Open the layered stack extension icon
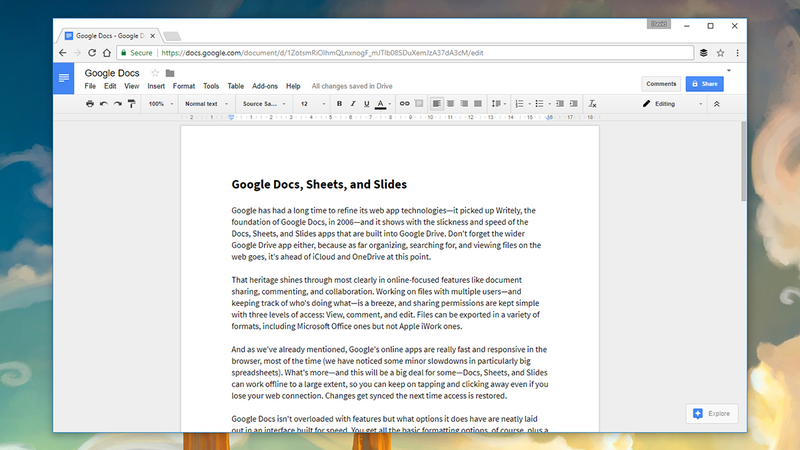This screenshot has width=800, height=450. click(704, 53)
